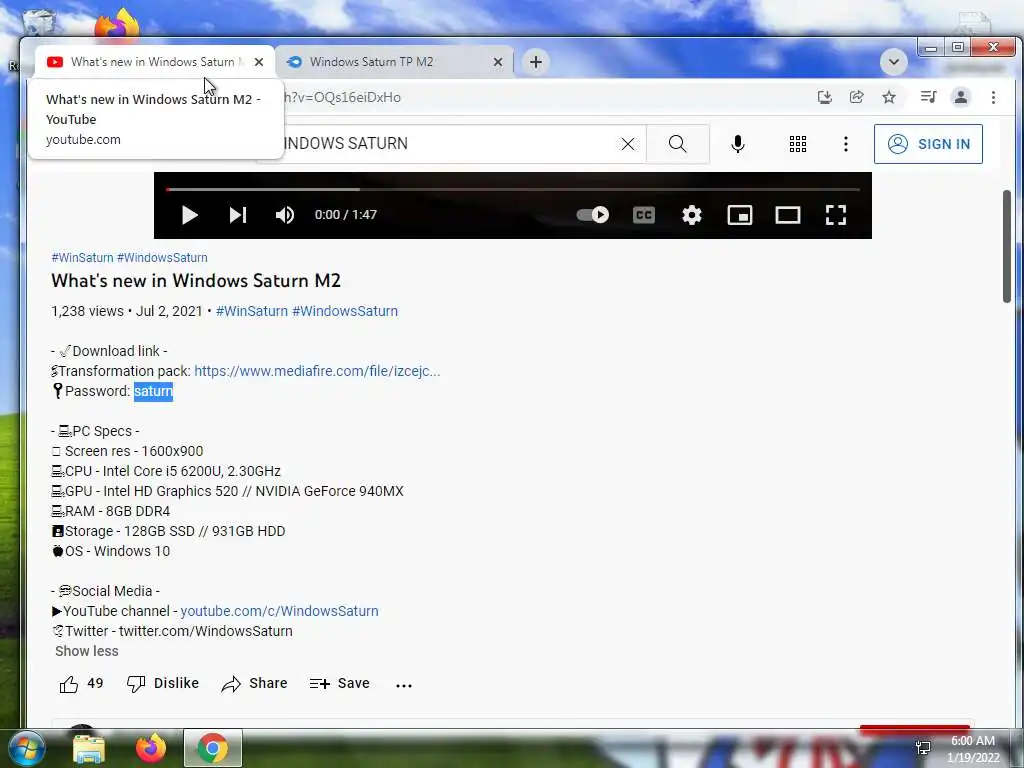Save video to playlist

(x=340, y=684)
